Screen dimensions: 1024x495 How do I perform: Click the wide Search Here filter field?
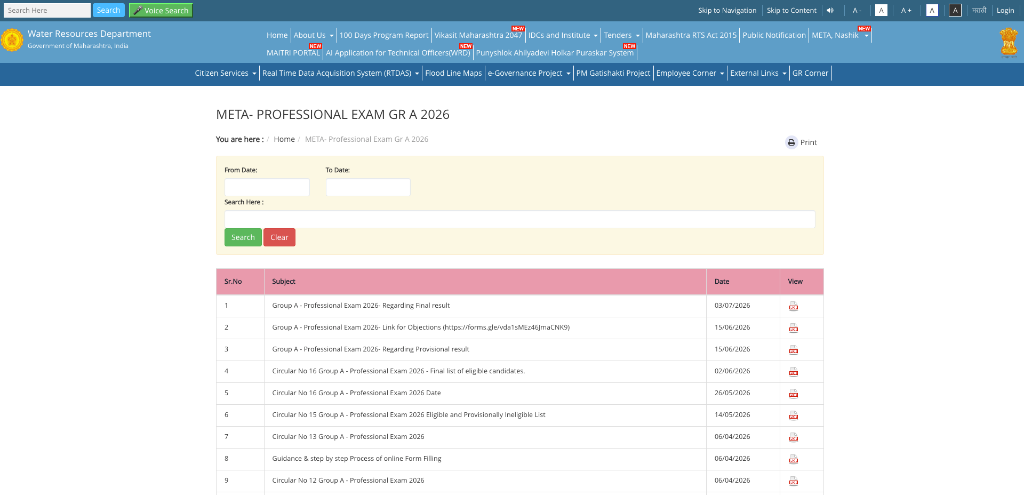tap(520, 219)
